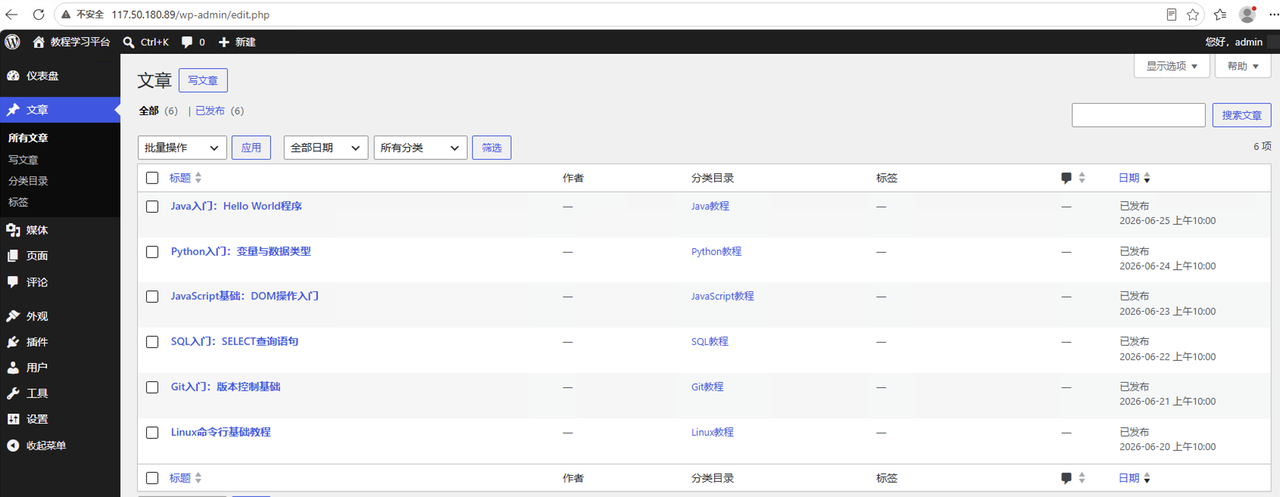Check the Linux命令行基础教程 checkbox
The width and height of the screenshot is (1280, 497).
click(152, 432)
